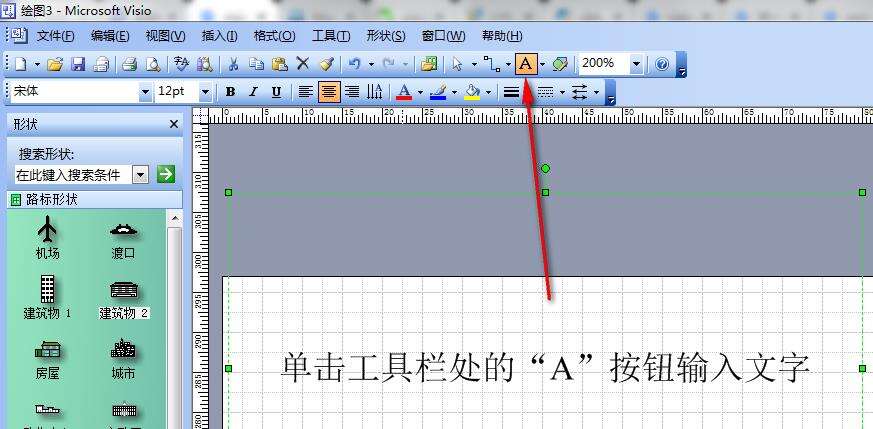Apply the line color pen
The image size is (873, 429).
[438, 92]
